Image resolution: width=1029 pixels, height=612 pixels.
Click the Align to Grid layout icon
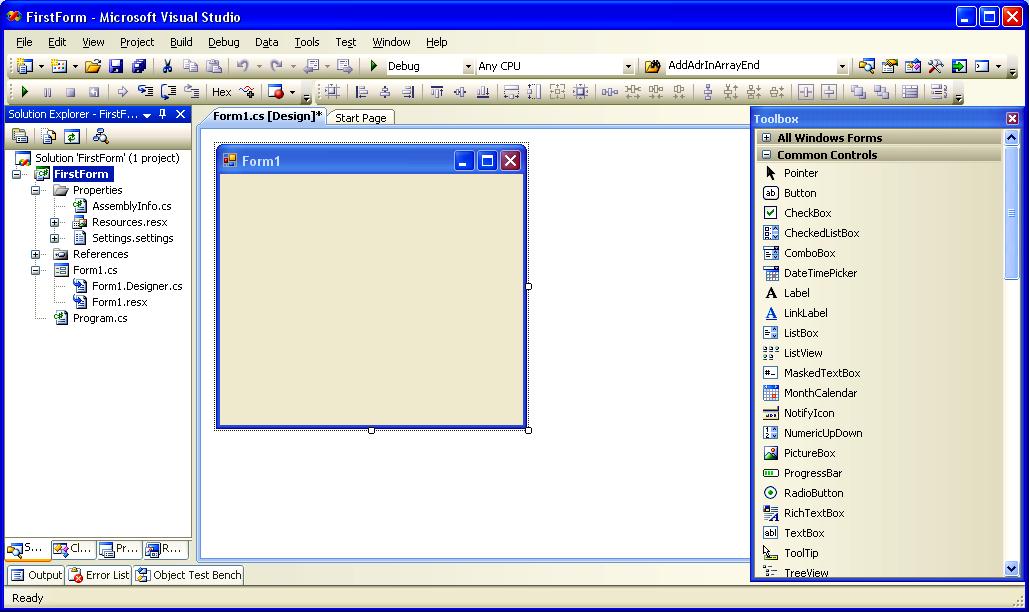click(333, 92)
